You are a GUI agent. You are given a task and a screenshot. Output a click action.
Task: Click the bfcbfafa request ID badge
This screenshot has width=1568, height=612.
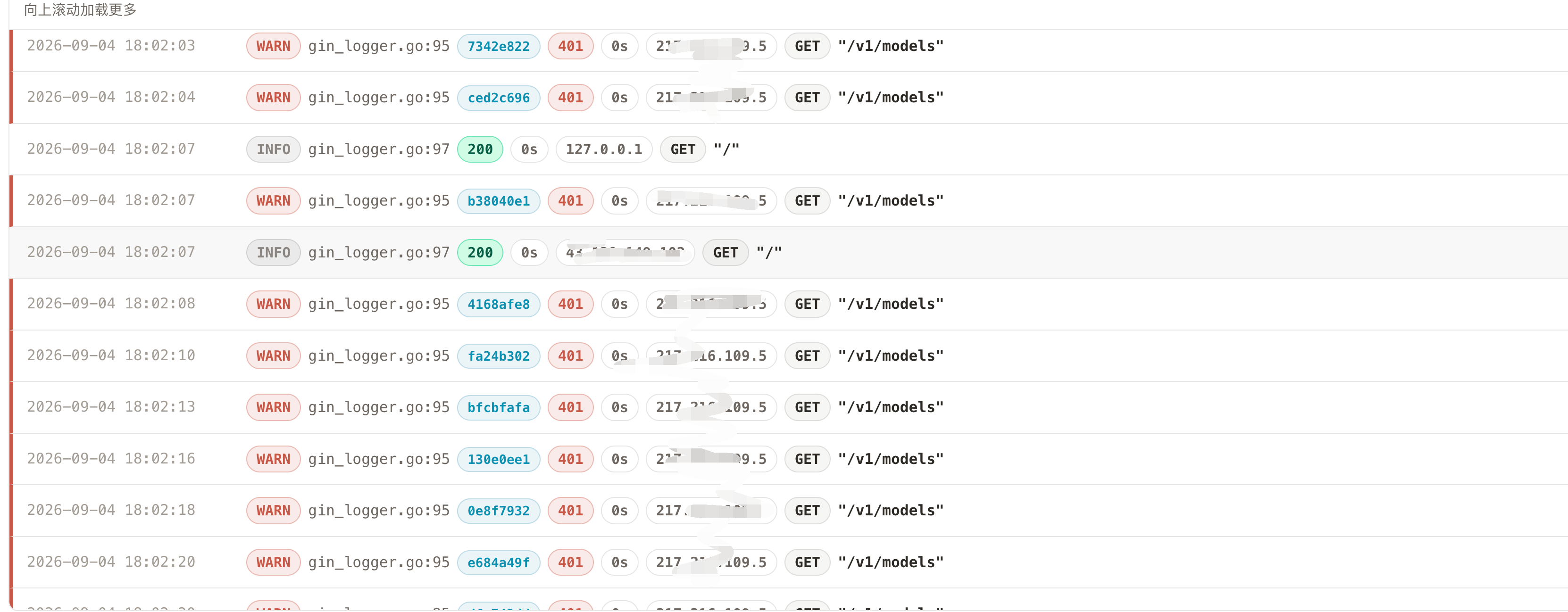coord(499,407)
